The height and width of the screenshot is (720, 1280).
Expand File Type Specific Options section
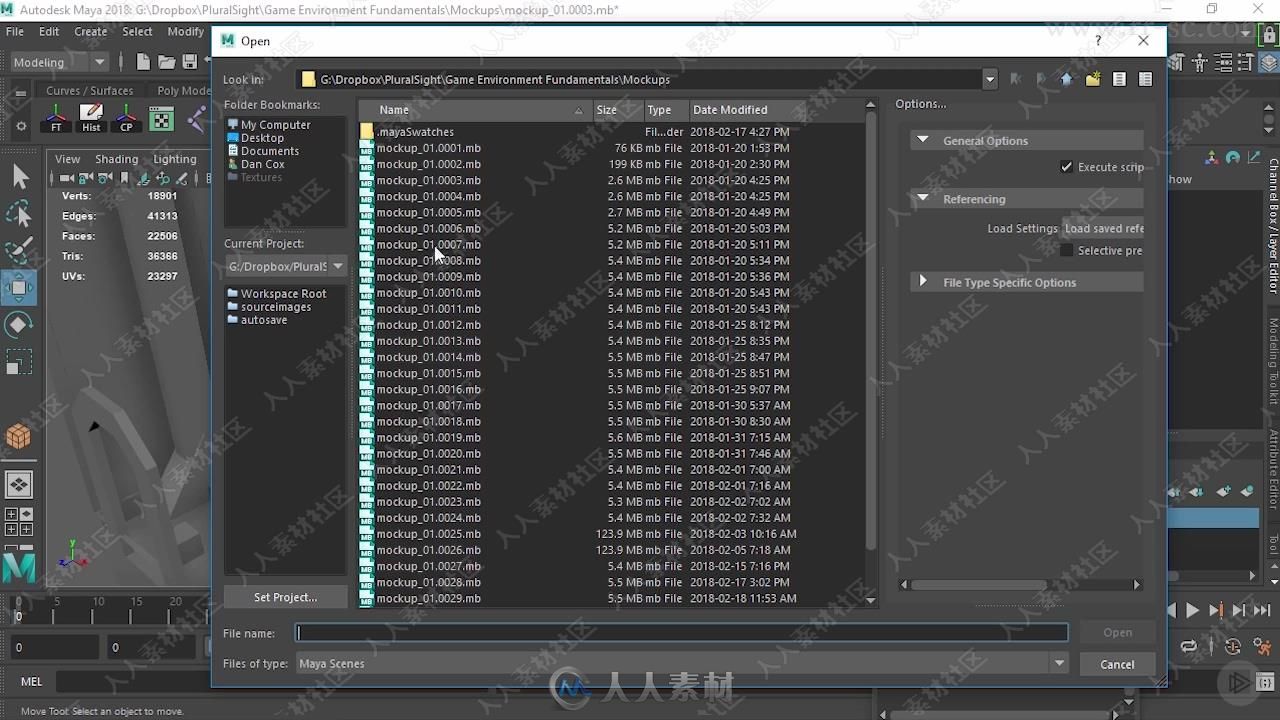923,282
